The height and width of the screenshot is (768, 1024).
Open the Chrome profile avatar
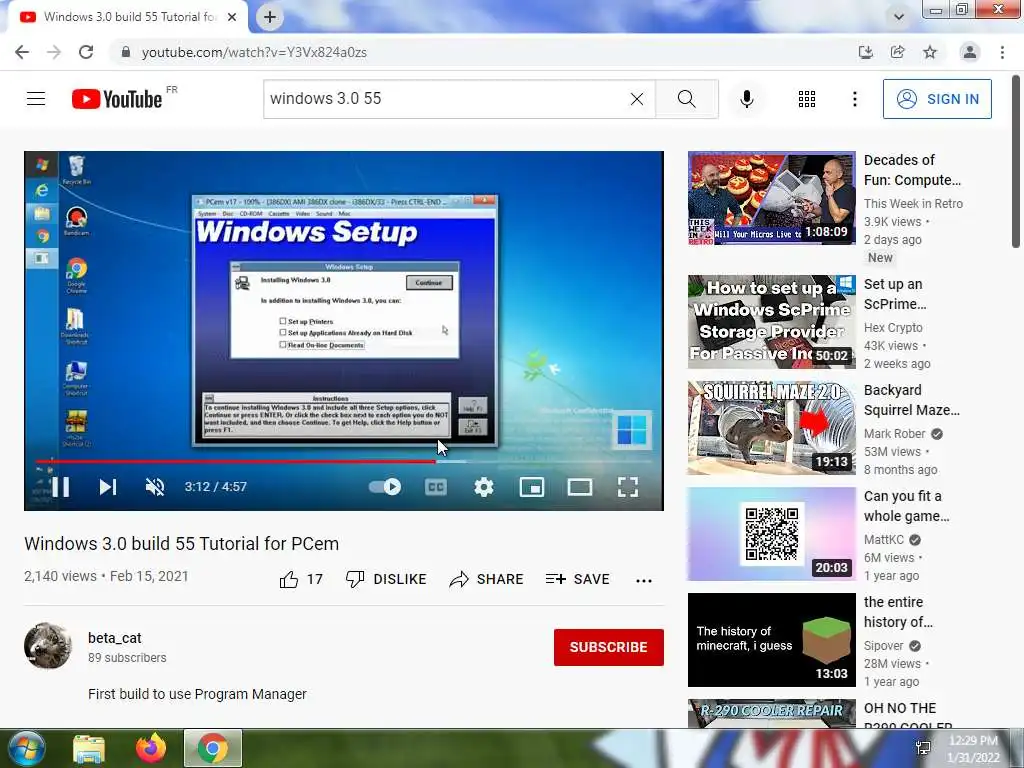point(970,52)
